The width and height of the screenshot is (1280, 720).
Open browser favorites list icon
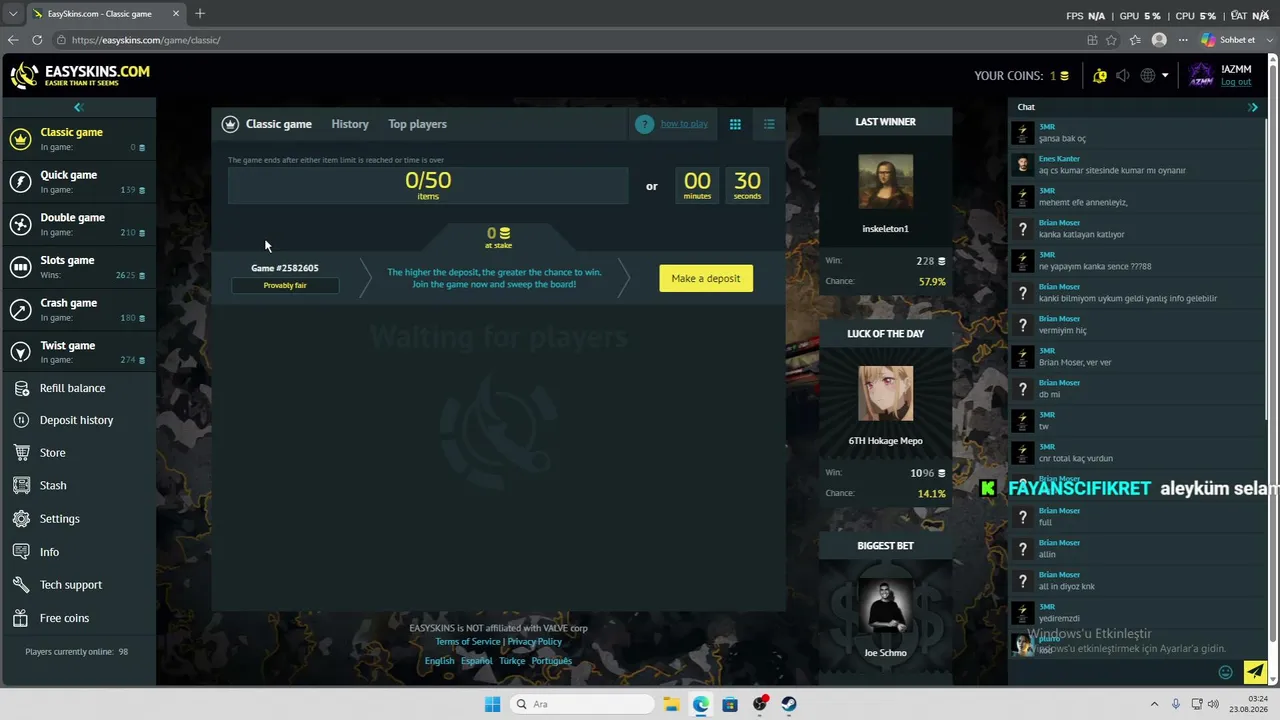click(1135, 40)
